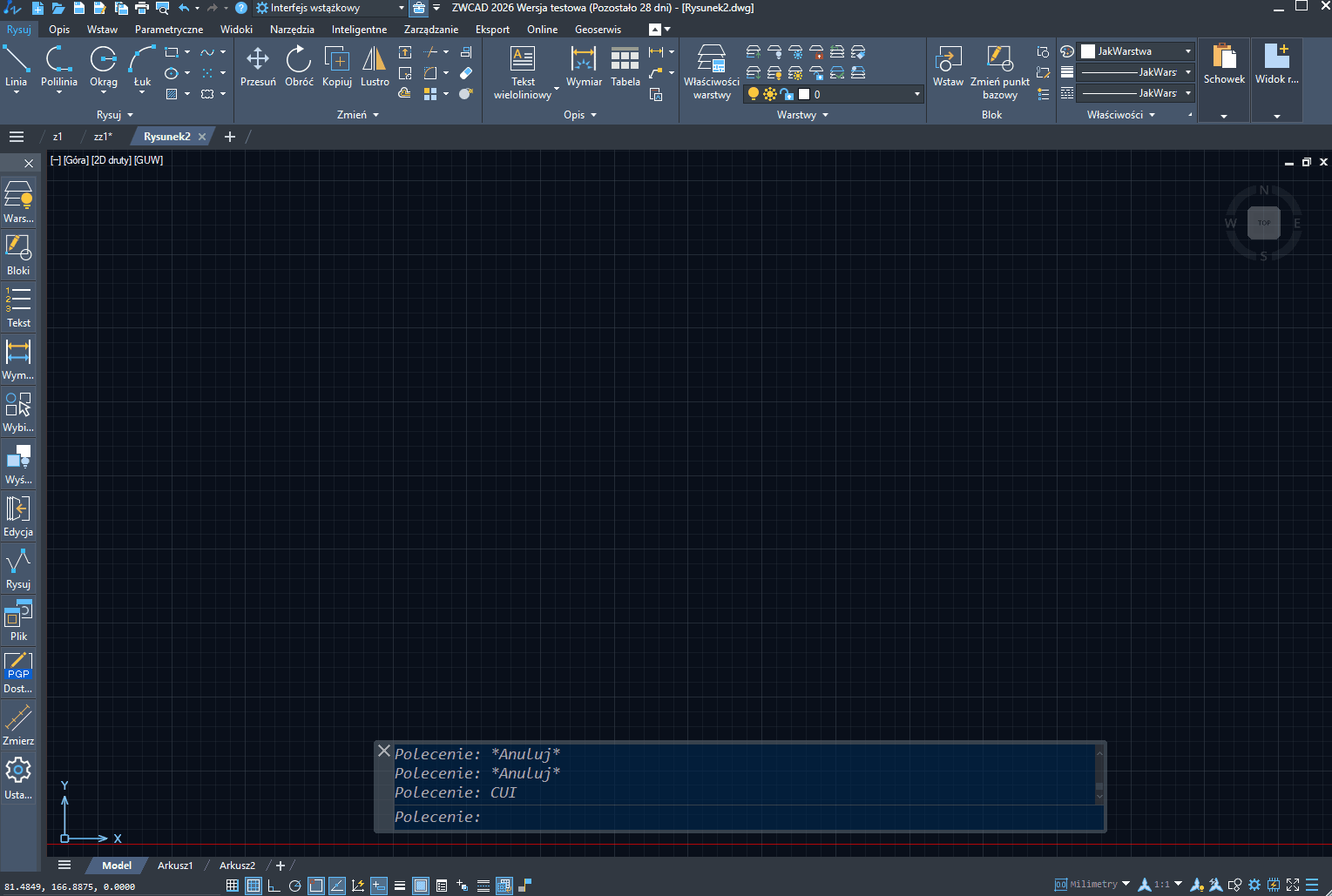This screenshot has height=896, width=1332.
Task: Click the eraser icon in Zmień panel
Action: tap(466, 73)
